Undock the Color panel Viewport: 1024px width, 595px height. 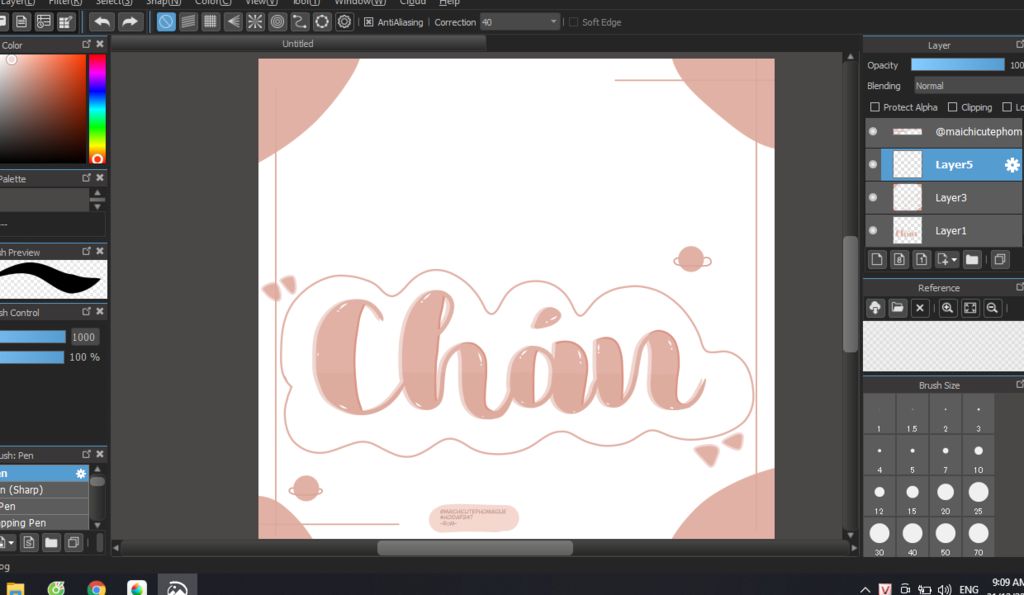[86, 44]
